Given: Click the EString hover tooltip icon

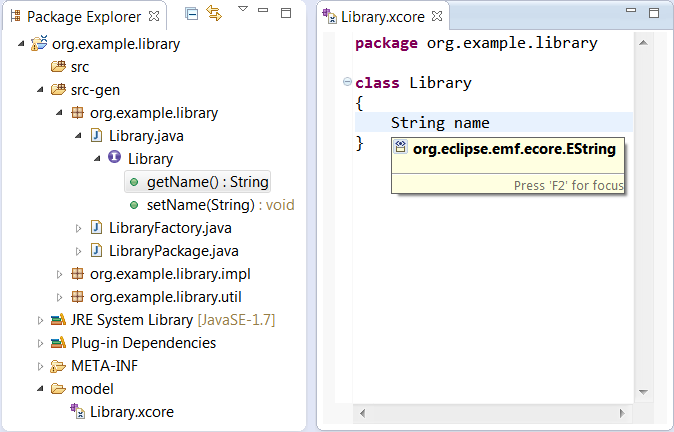Looking at the screenshot, I should (x=399, y=149).
